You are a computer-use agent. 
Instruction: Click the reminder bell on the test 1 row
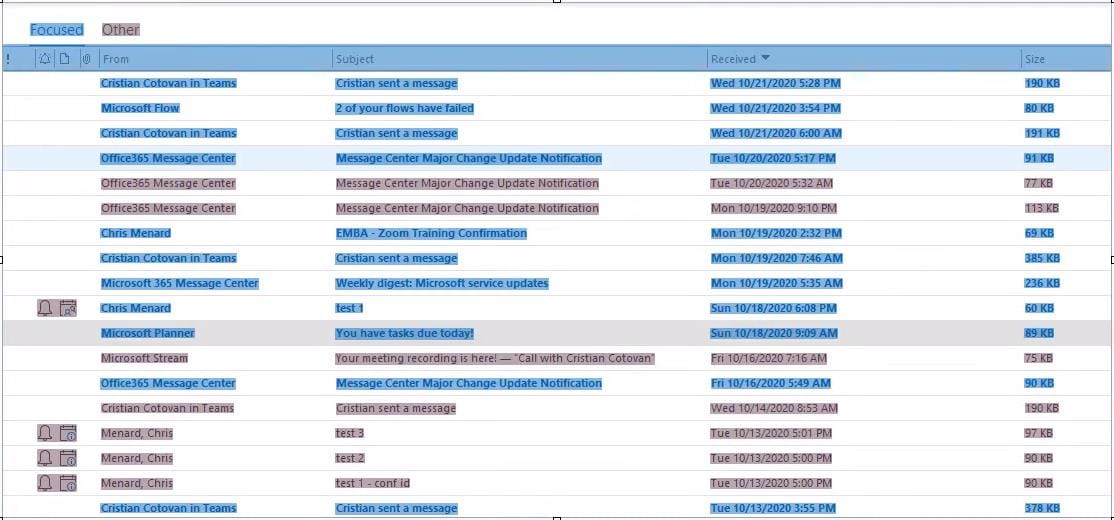[45, 308]
